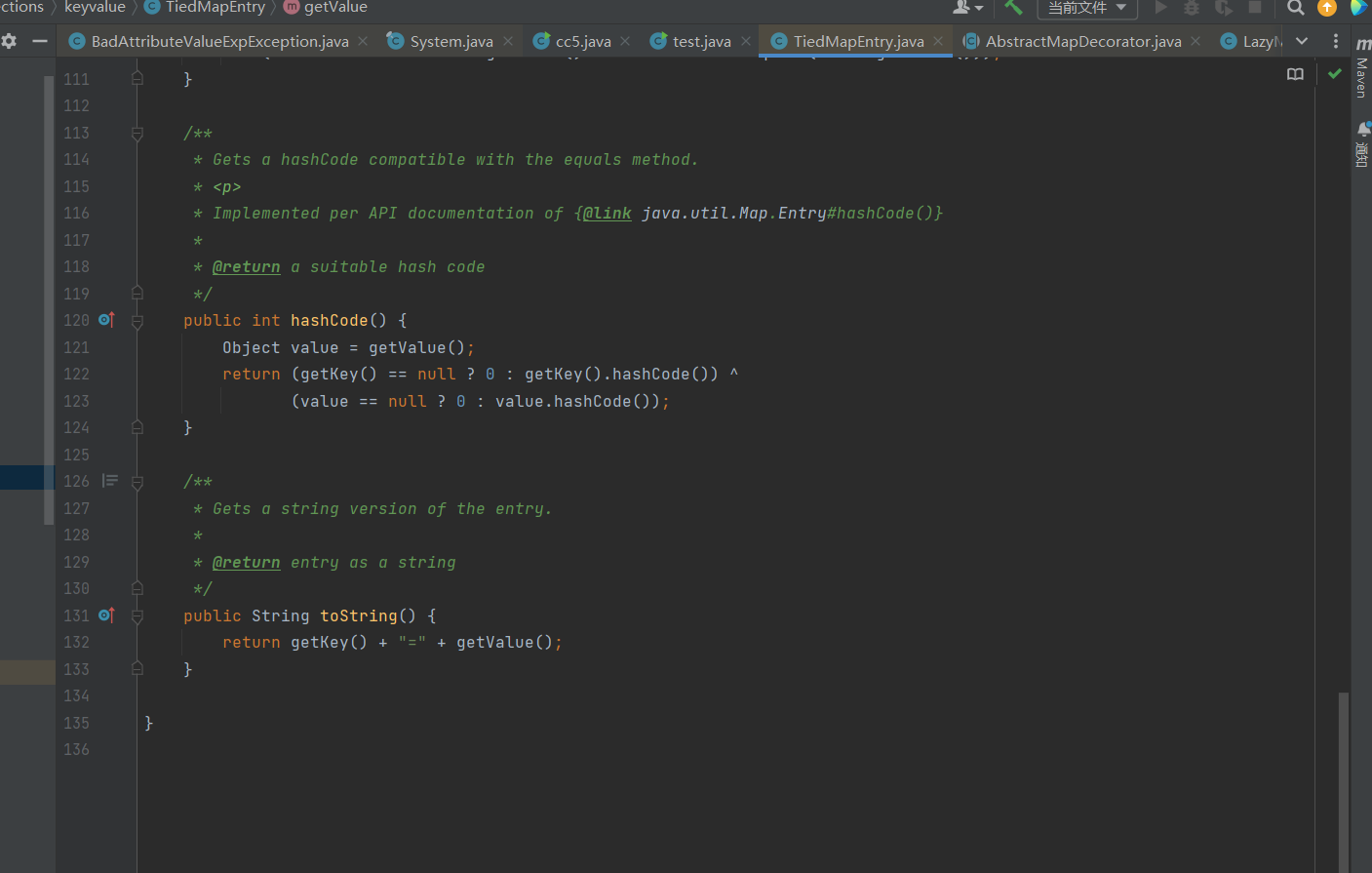Click the green hammer build project icon
This screenshot has height=873, width=1372.
tap(1013, 7)
